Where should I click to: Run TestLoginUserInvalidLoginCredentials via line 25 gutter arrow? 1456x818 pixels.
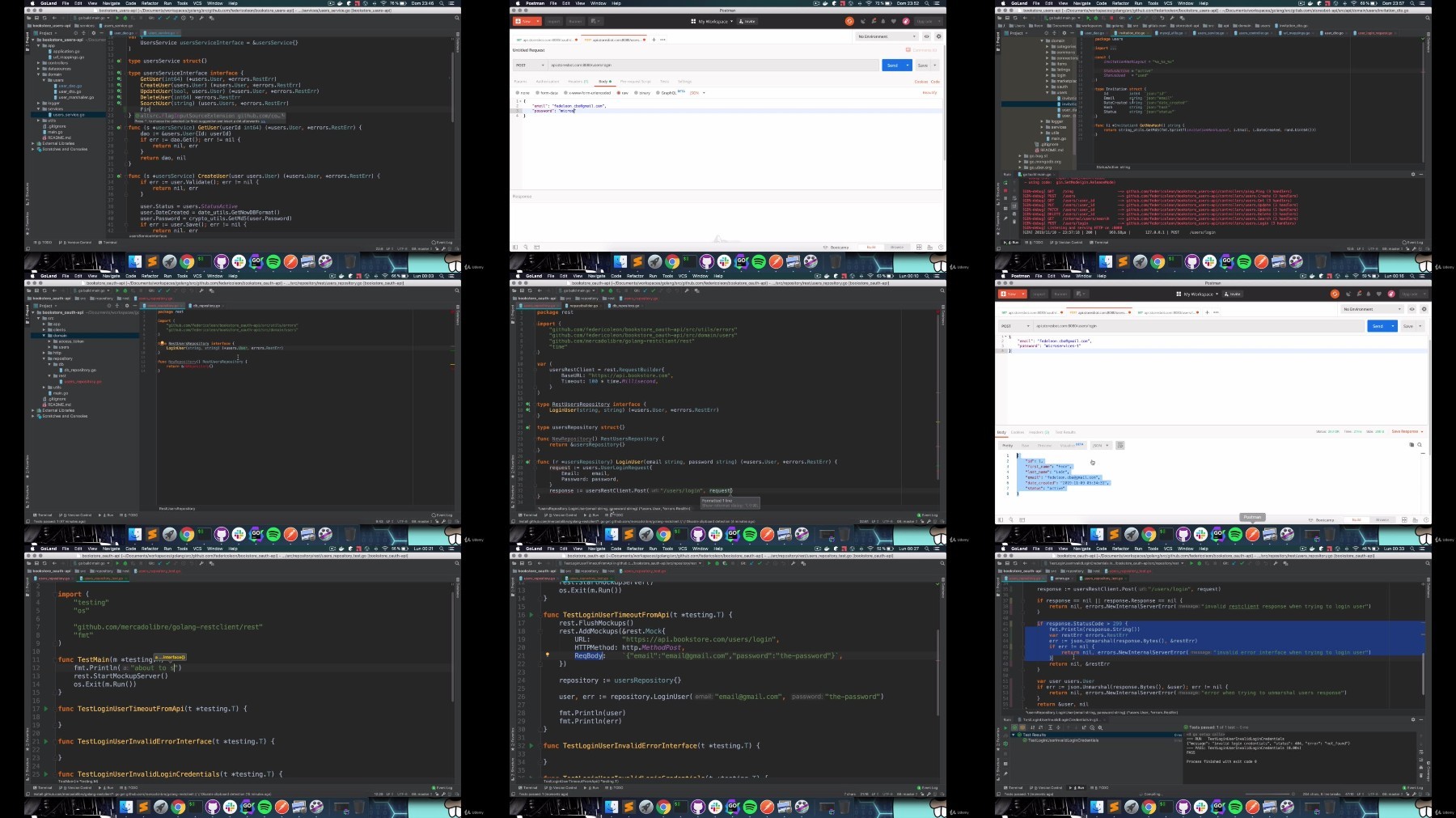coord(46,773)
